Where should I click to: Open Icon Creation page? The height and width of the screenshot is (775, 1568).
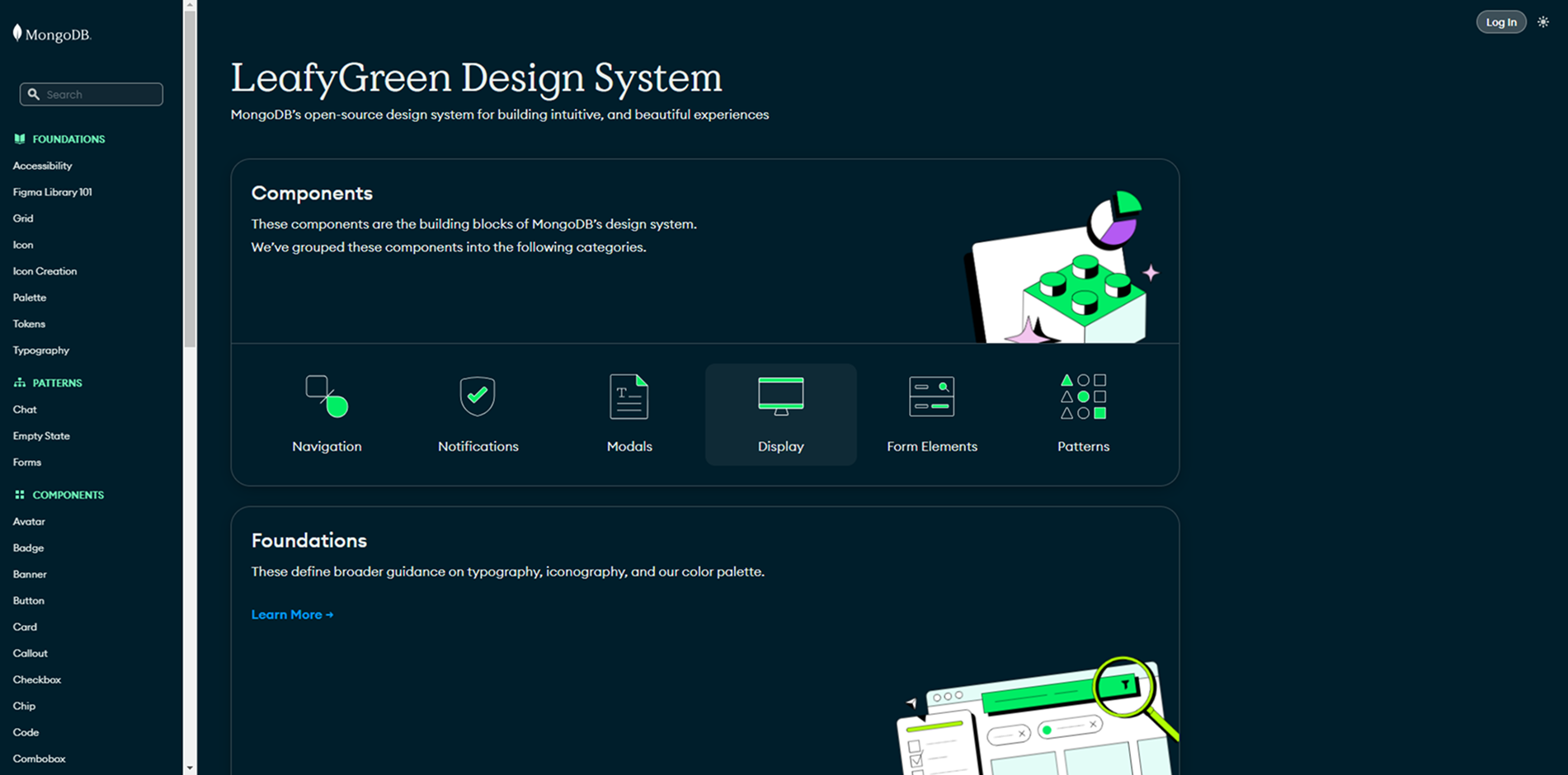(45, 271)
